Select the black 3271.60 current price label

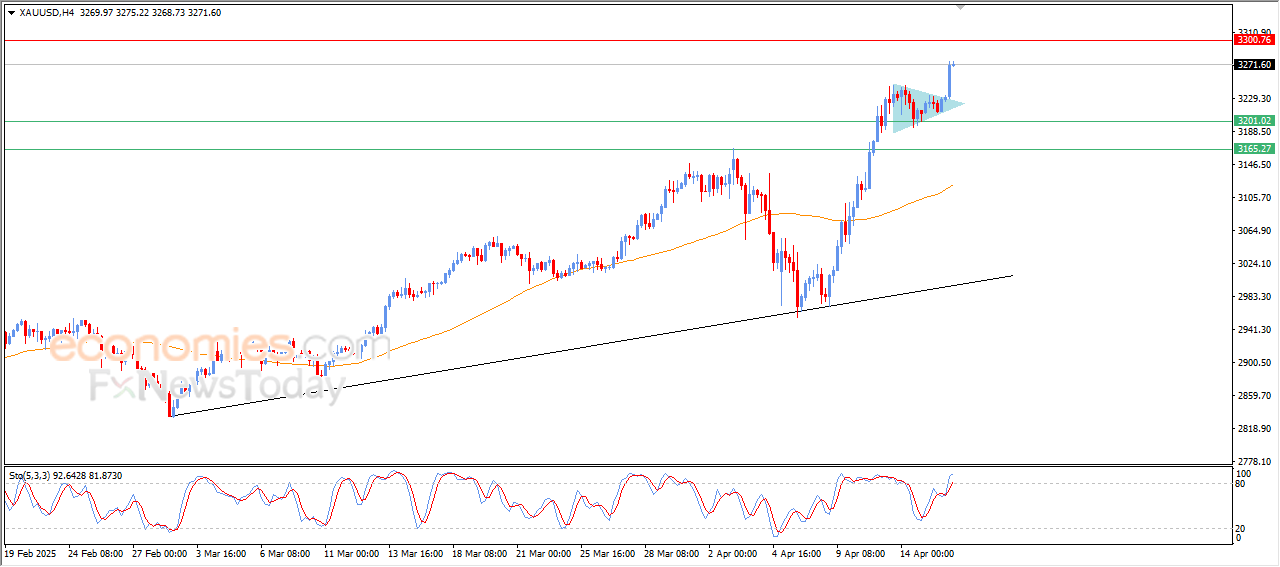coord(1254,65)
